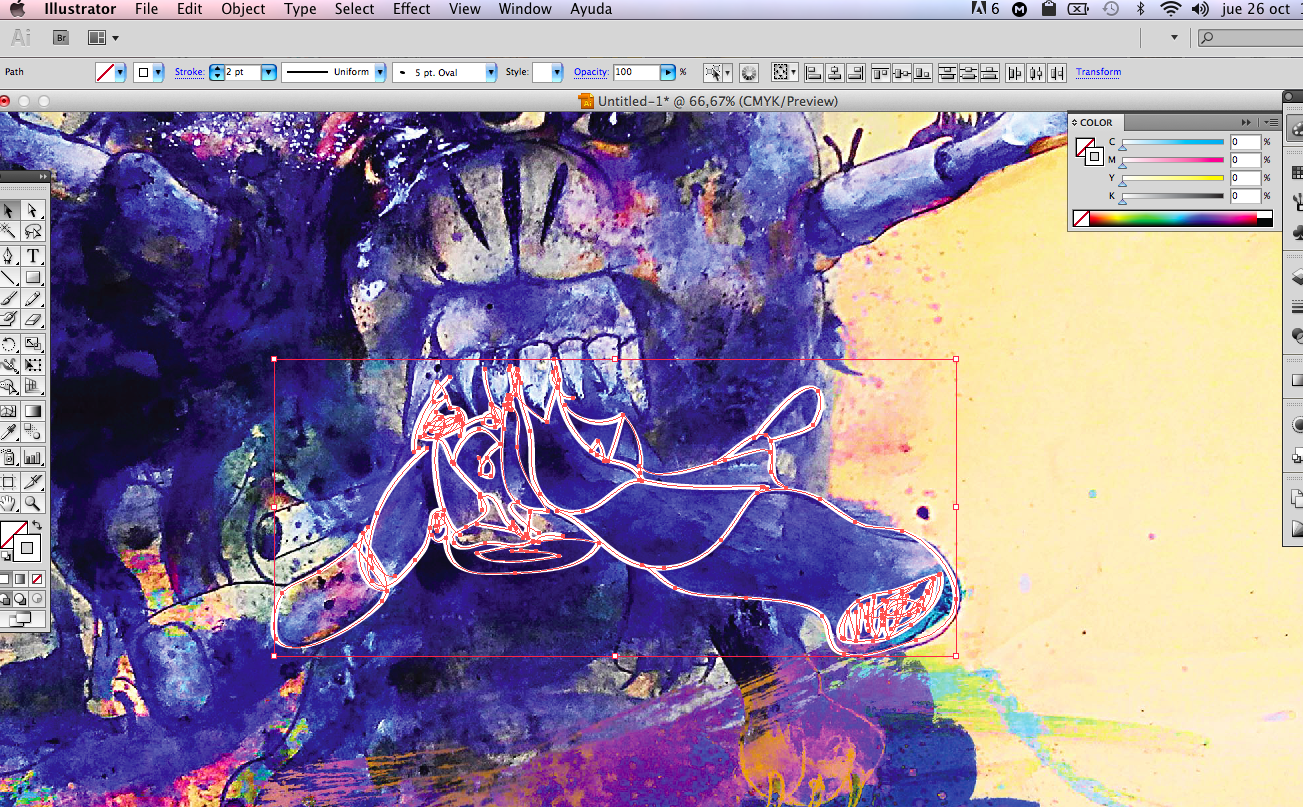1303x807 pixels.
Task: Click Swap Fill and Stroke arrows
Action: 37,525
